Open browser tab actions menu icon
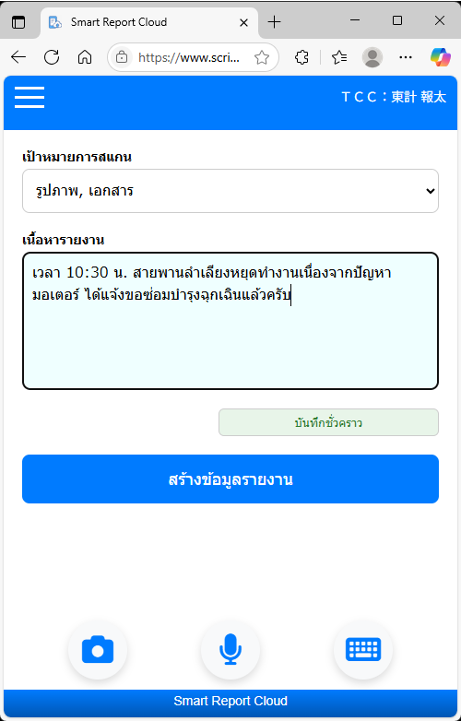The width and height of the screenshot is (461, 721). coord(18,22)
